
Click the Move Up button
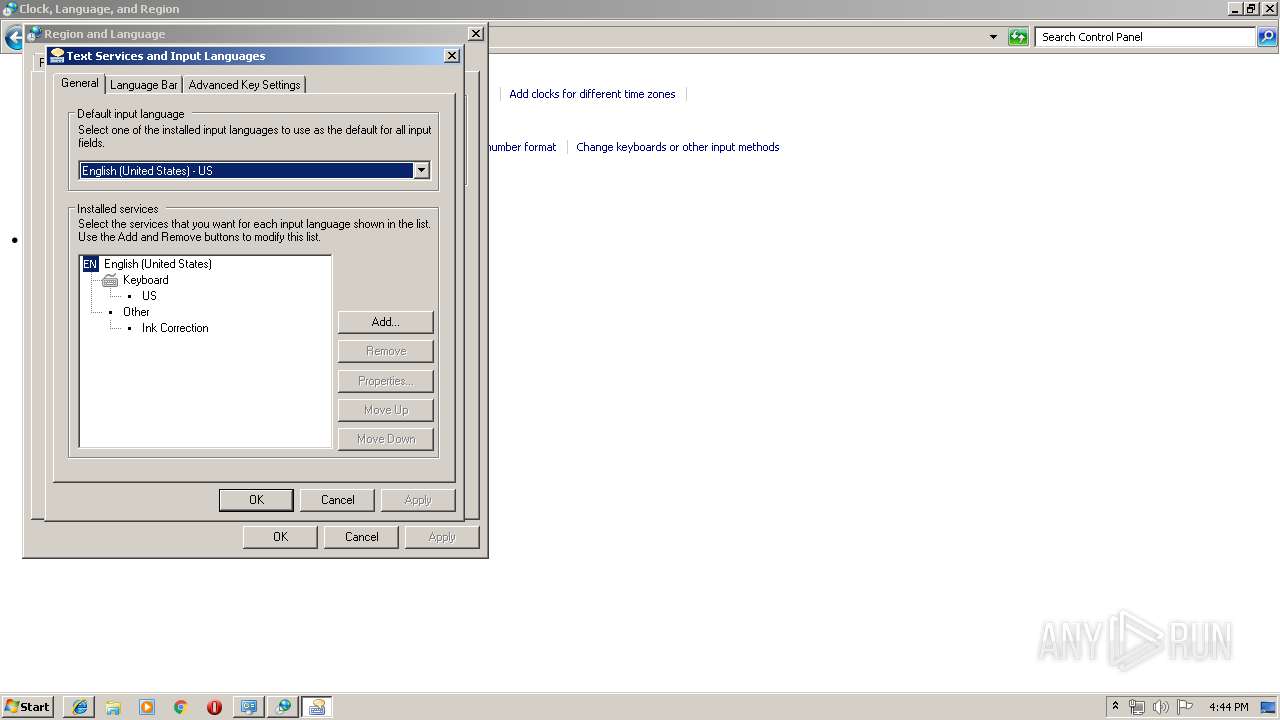coord(386,410)
